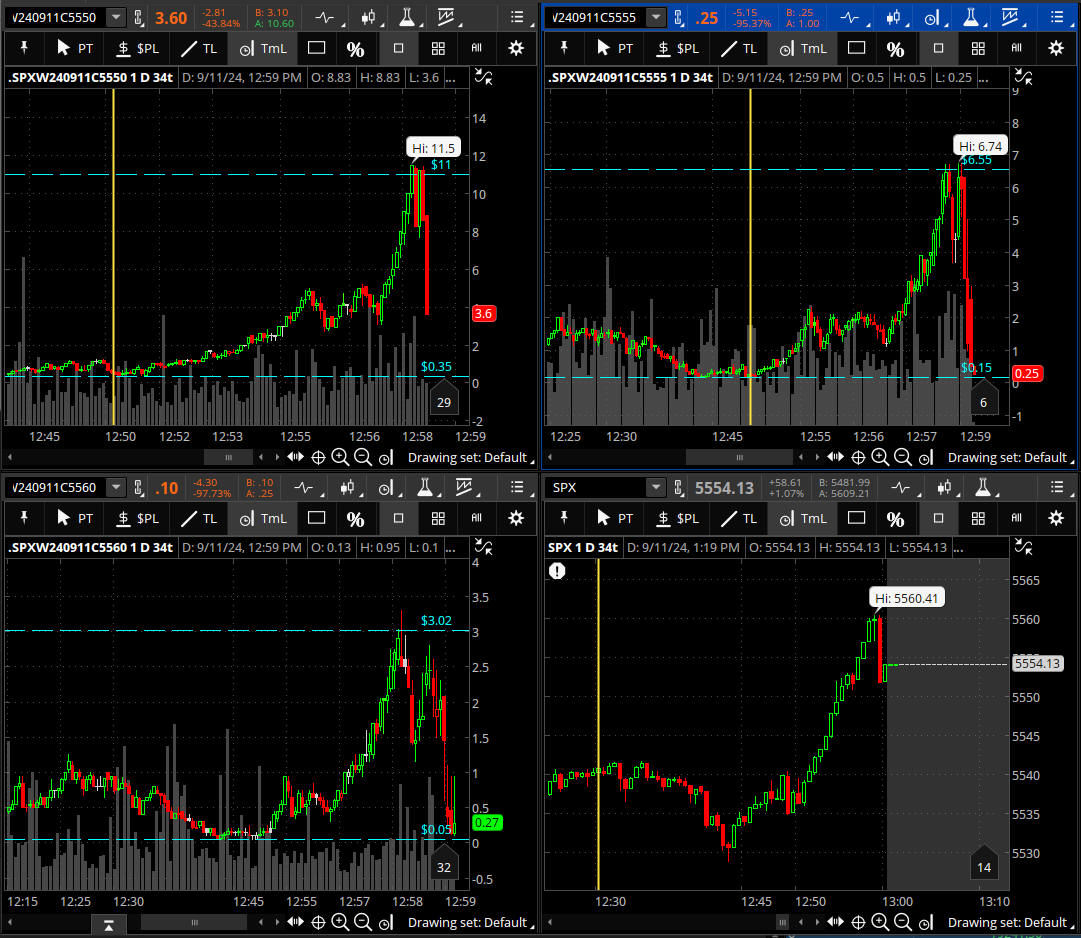This screenshot has width=1081, height=938.
Task: Open the list menu in top-left chart header
Action: click(x=516, y=17)
